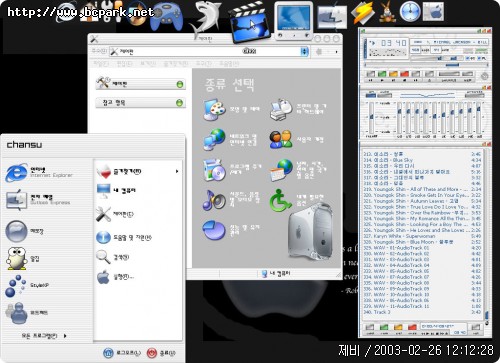Toggle the Winamp PL playlist button
This screenshot has width=500, height=363.
482,58
